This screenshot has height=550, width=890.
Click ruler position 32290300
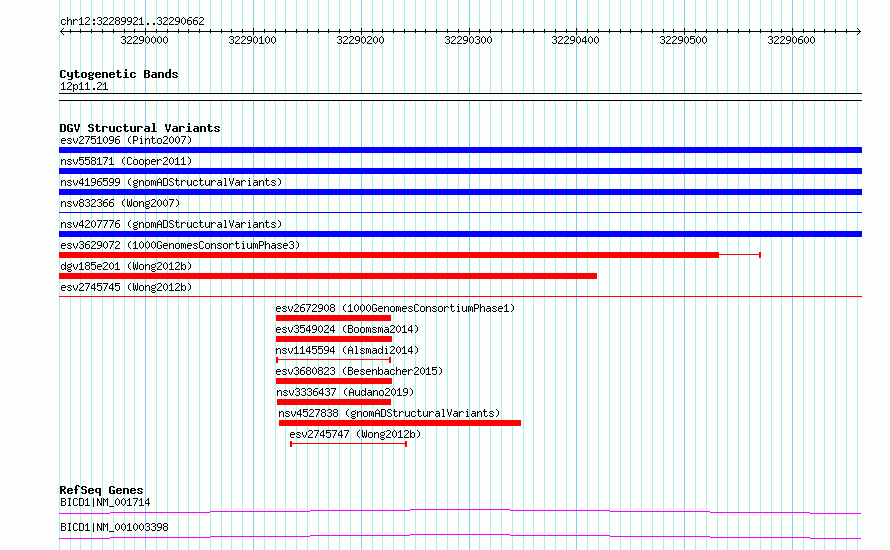pos(468,40)
